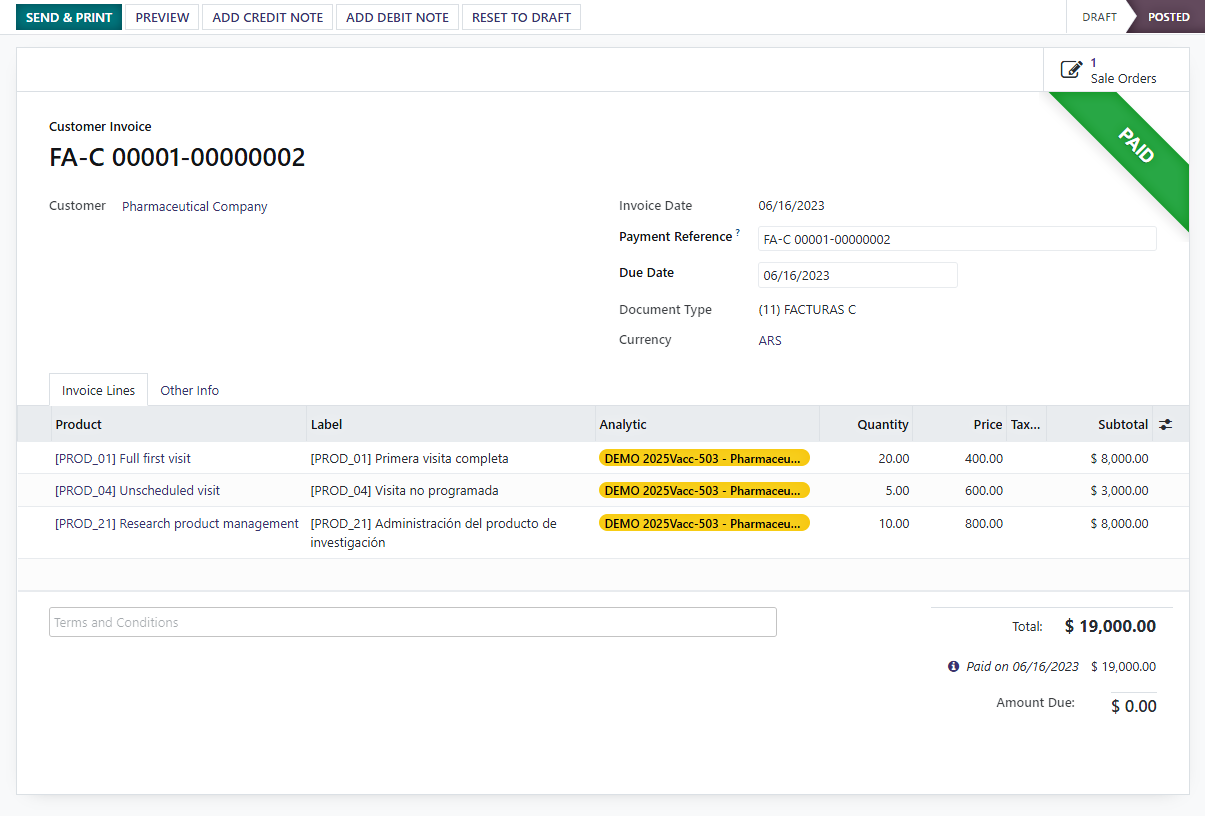Open the invoice Preview
Screen dimensions: 1205x816
coord(162,17)
